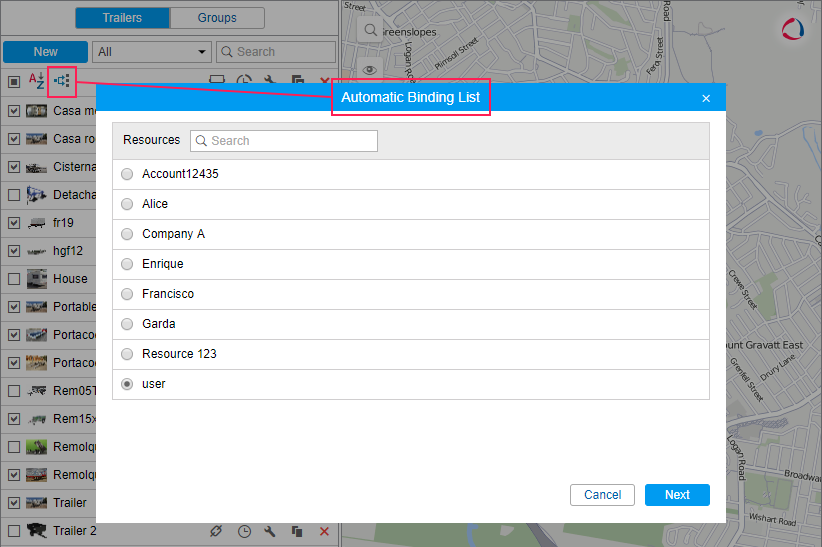Delete Trailer 2 with the red X
This screenshot has width=822, height=547.
tap(324, 531)
